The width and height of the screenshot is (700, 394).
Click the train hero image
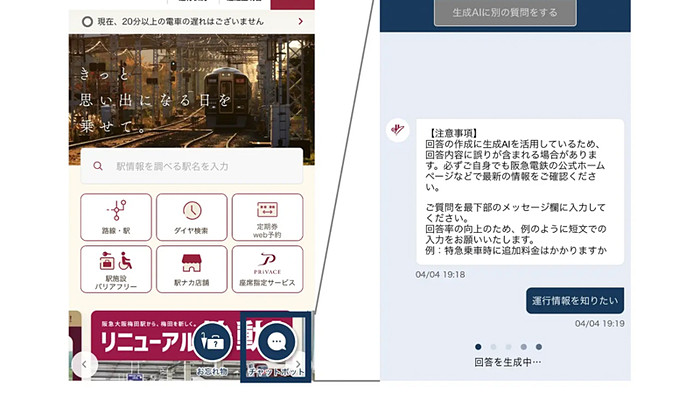[192, 91]
